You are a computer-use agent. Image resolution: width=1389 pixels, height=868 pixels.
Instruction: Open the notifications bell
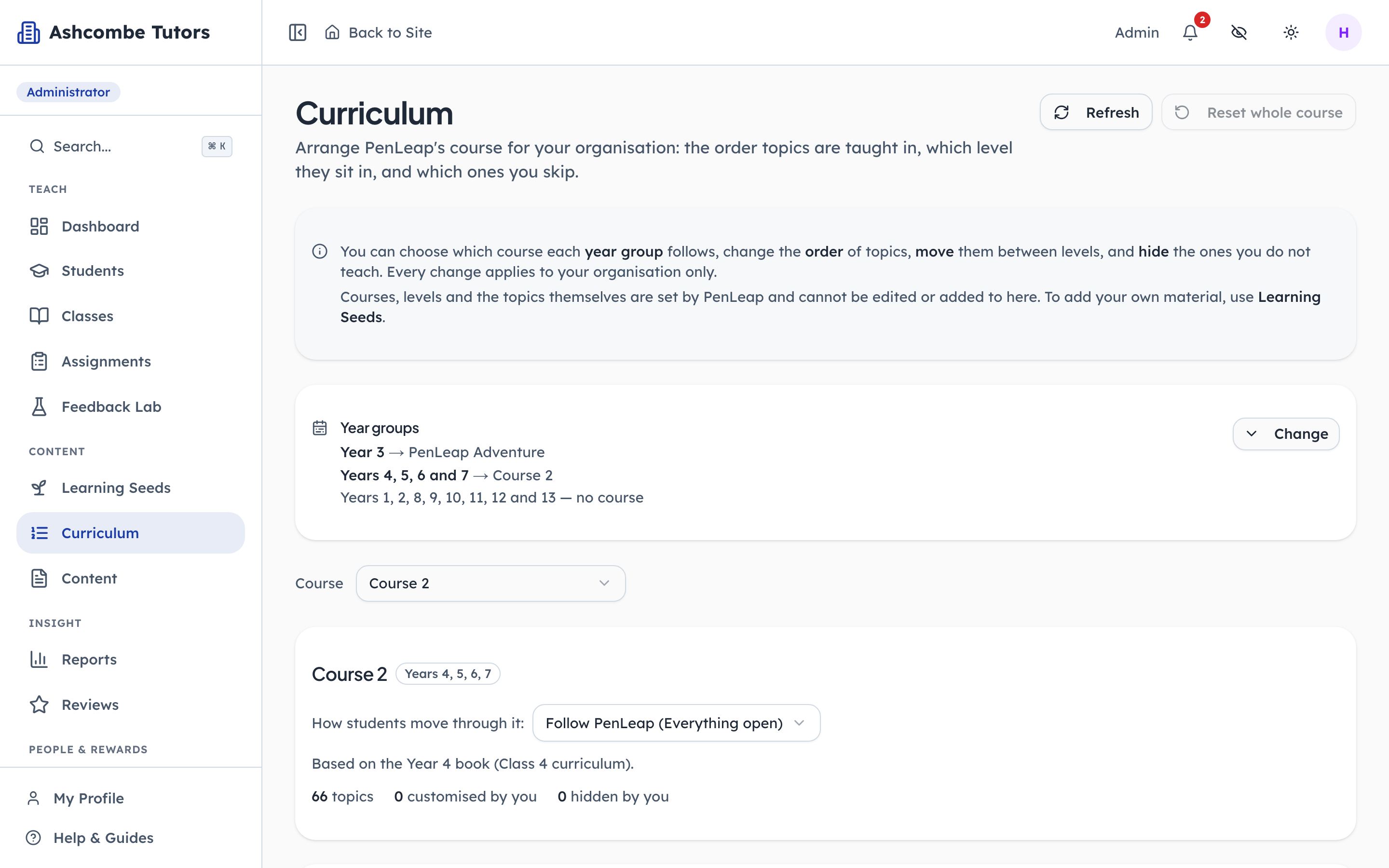(1190, 32)
